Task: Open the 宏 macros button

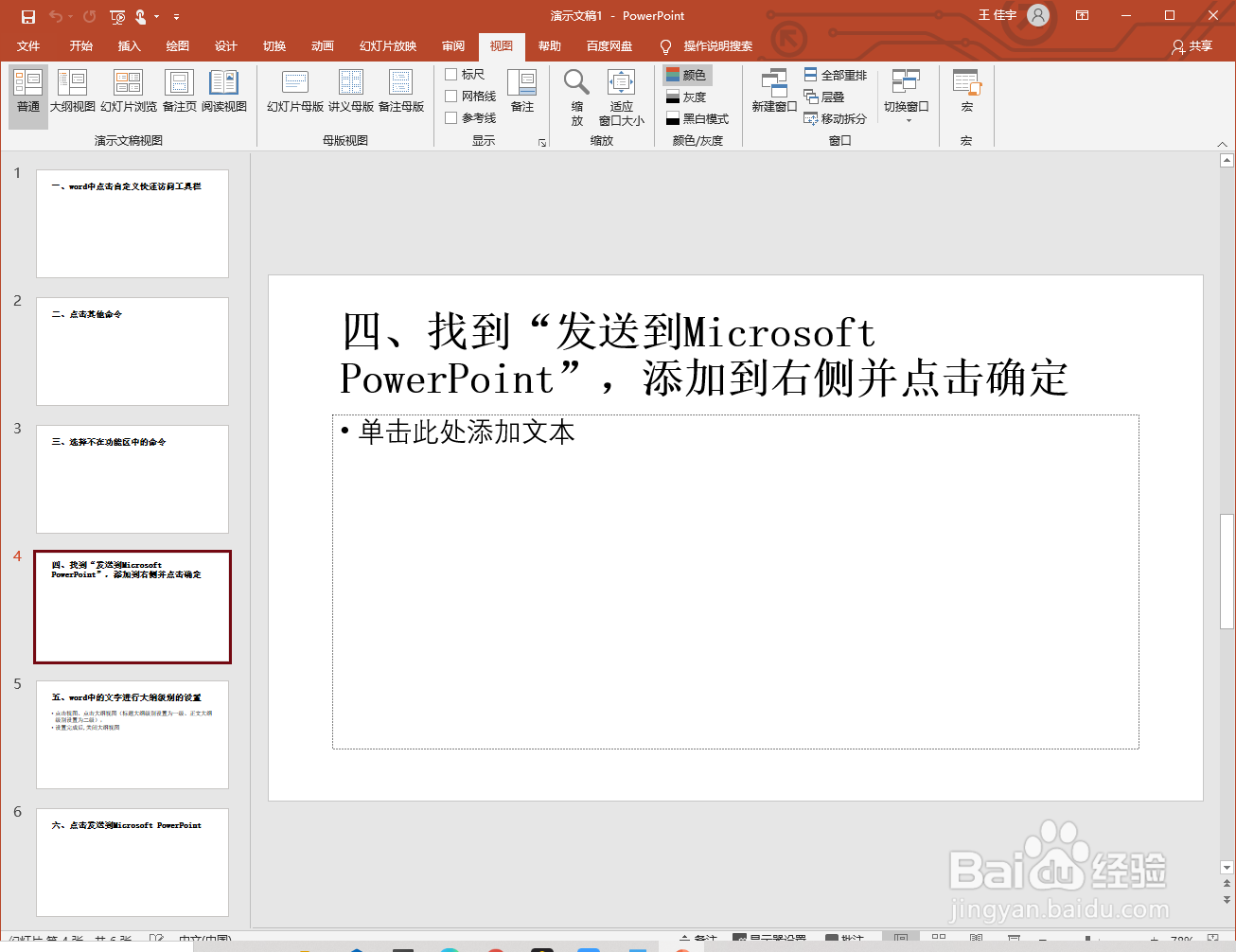Action: [x=966, y=92]
